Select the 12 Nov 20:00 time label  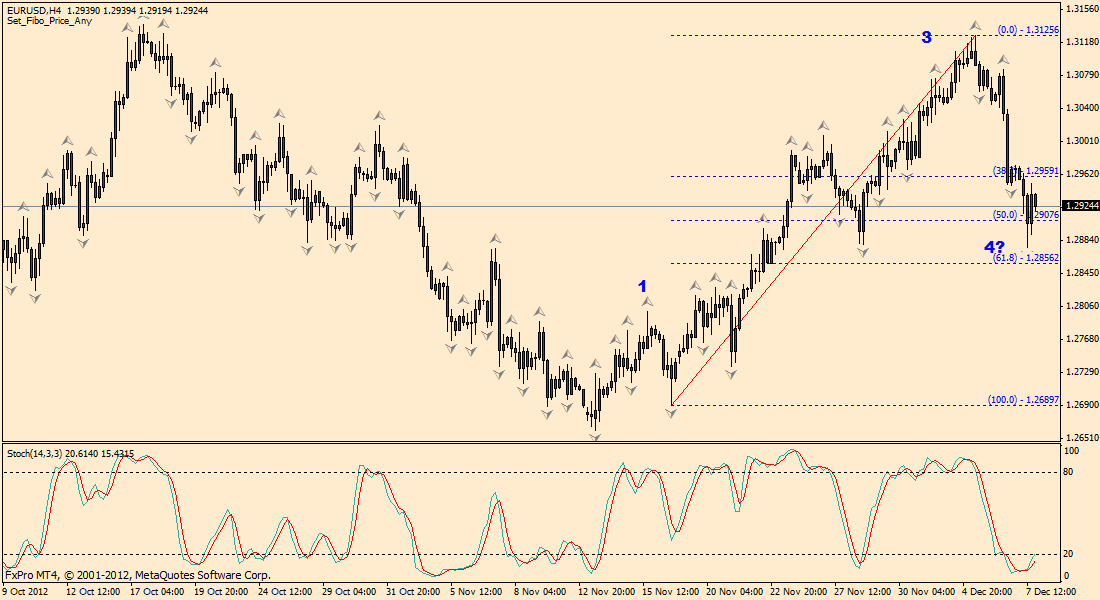point(607,592)
